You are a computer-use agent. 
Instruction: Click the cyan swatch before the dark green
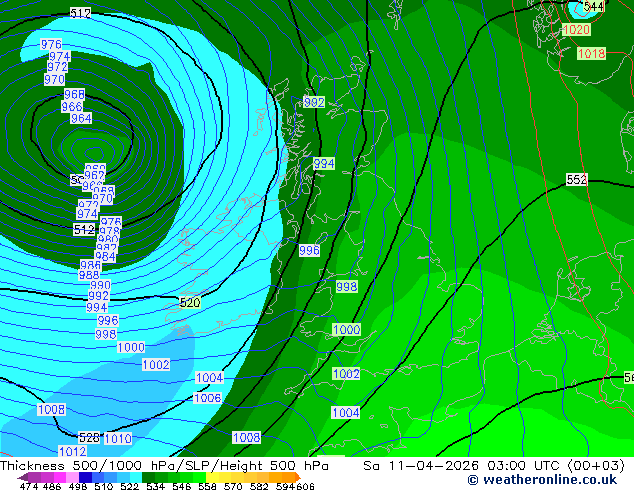136,477
